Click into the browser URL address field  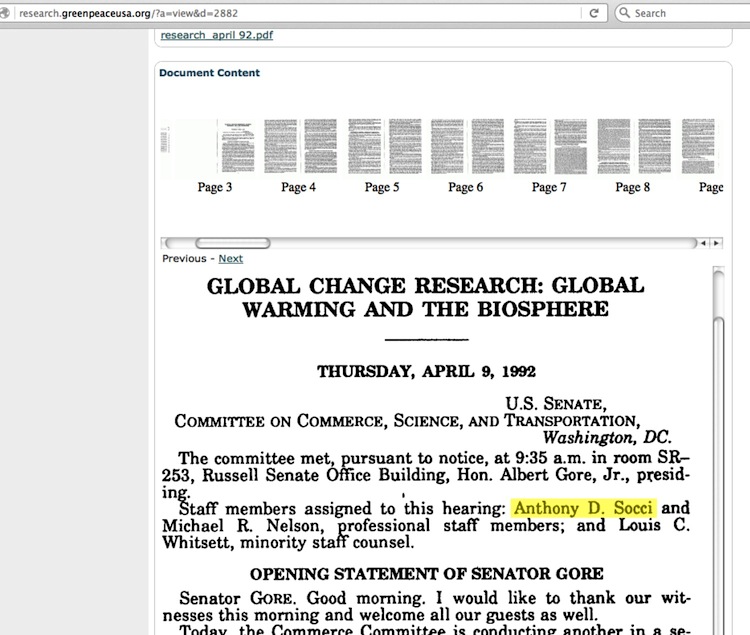(x=300, y=13)
